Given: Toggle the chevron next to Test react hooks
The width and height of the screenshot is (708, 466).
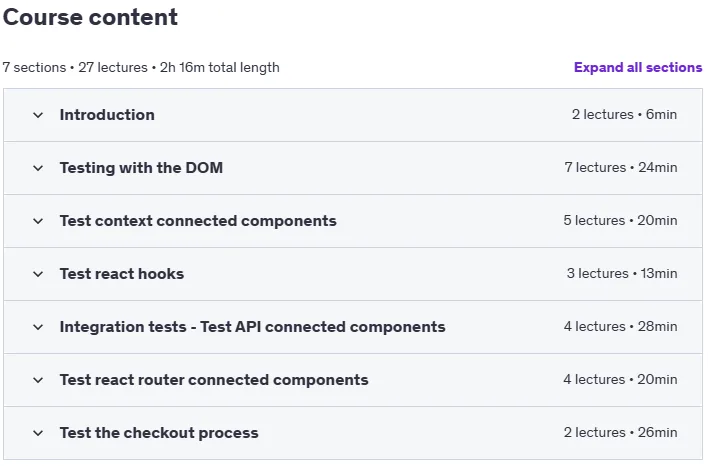Looking at the screenshot, I should click(x=38, y=274).
